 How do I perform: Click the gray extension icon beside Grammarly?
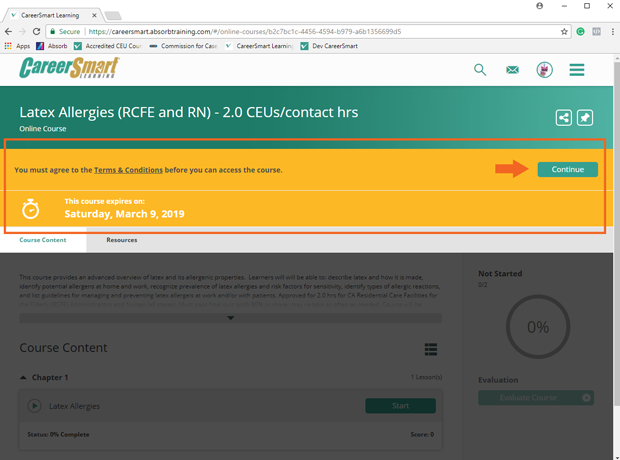coord(596,32)
